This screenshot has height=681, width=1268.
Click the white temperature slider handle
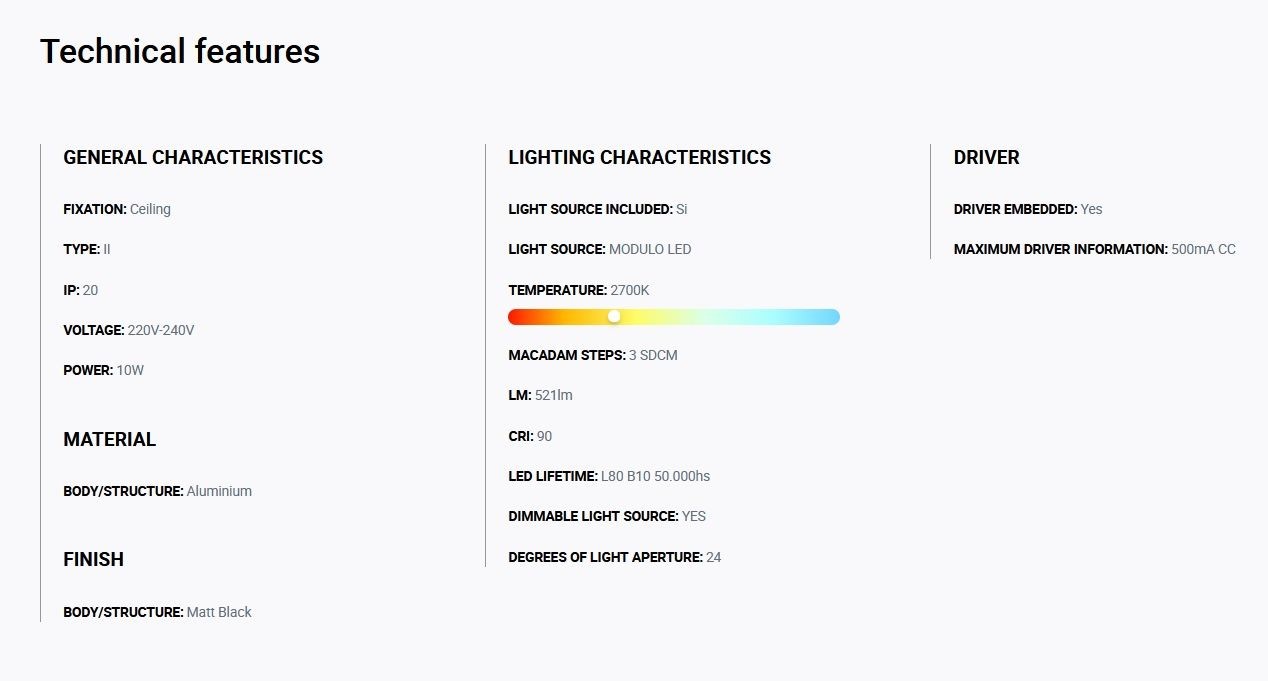point(614,316)
